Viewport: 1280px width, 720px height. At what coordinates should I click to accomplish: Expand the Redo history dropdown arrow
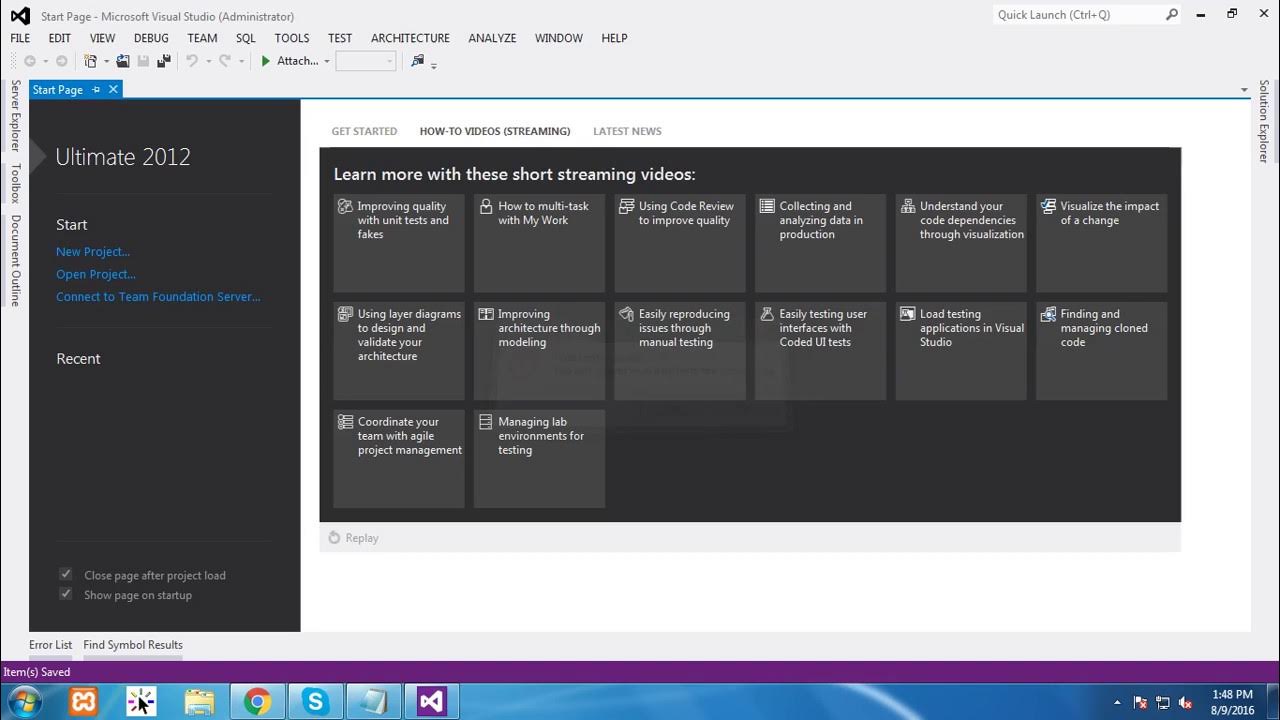click(241, 62)
